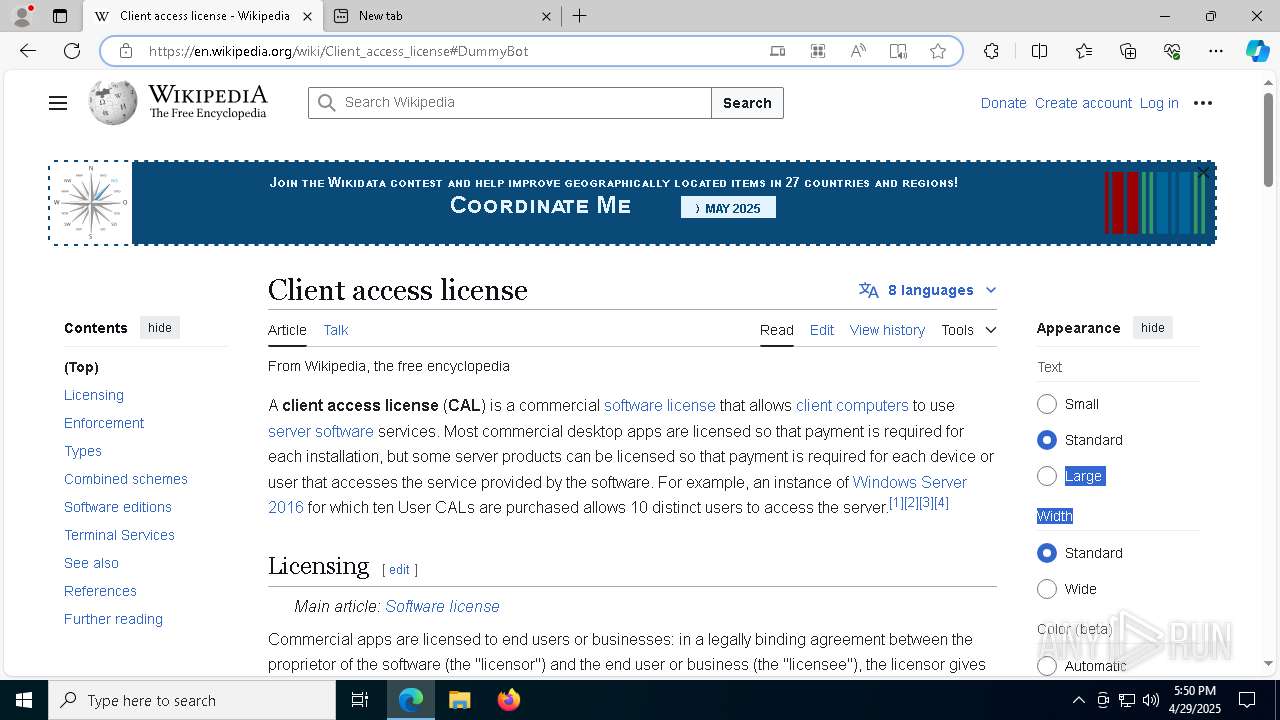Open the Favorites list toolbar icon

[x=1084, y=51]
